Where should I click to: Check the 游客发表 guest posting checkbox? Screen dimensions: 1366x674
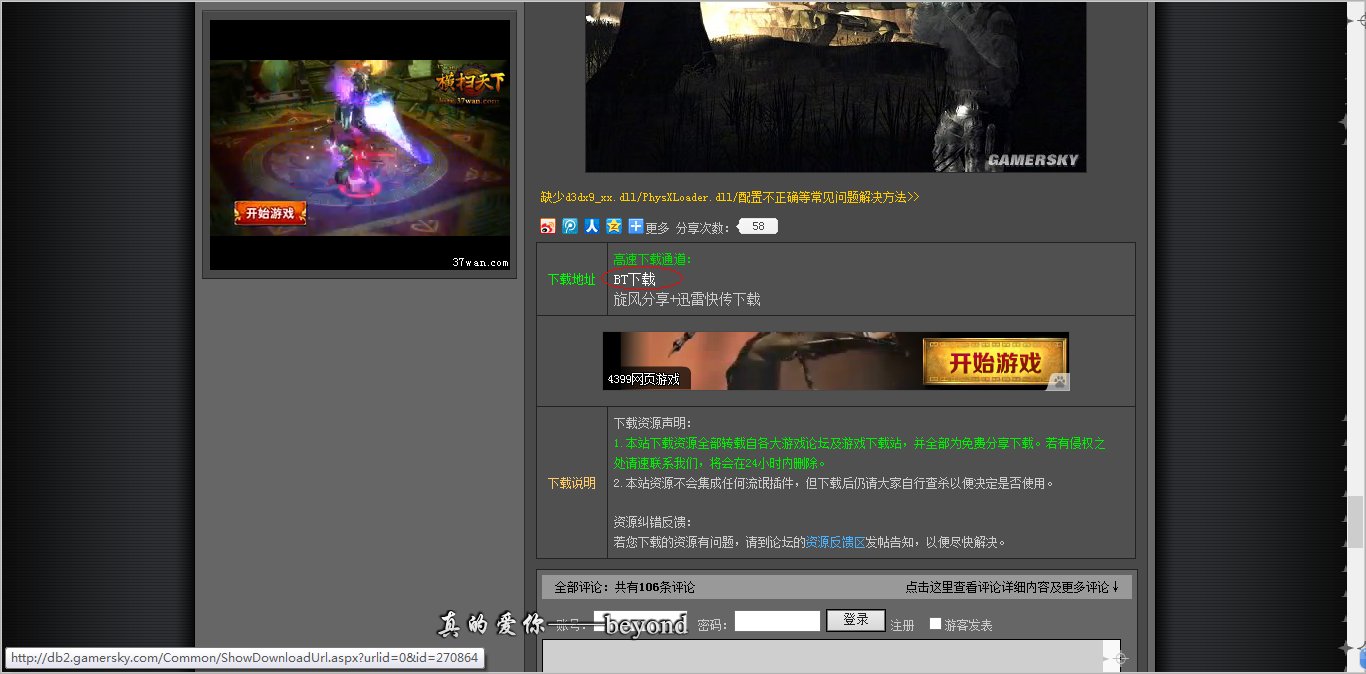[x=935, y=624]
